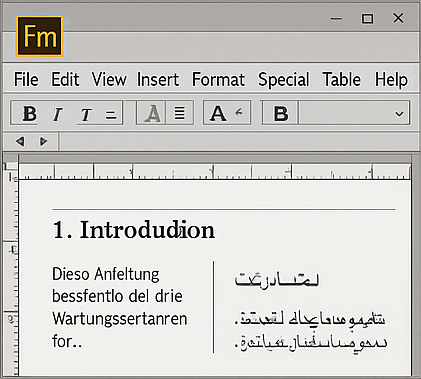Open the Help menu
Viewport: 421px width, 379px height.
(391, 80)
